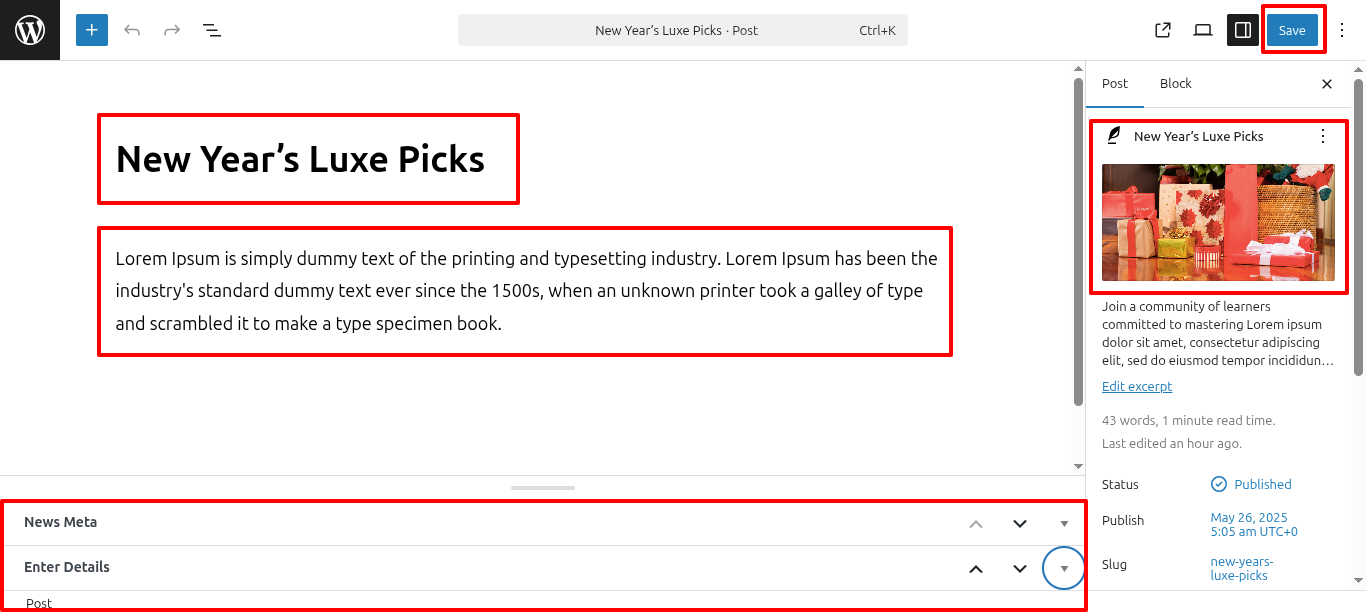Image resolution: width=1366 pixels, height=615 pixels.
Task: Toggle the Settings sidebar panel
Action: click(x=1243, y=30)
